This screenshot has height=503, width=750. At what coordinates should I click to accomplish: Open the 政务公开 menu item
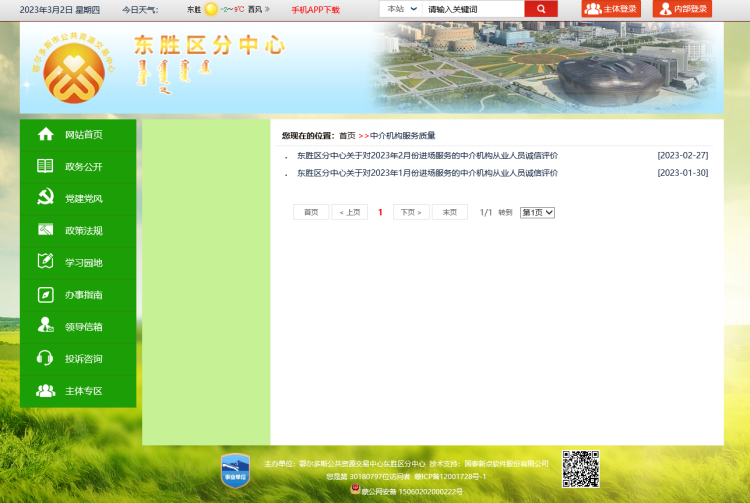tap(84, 167)
